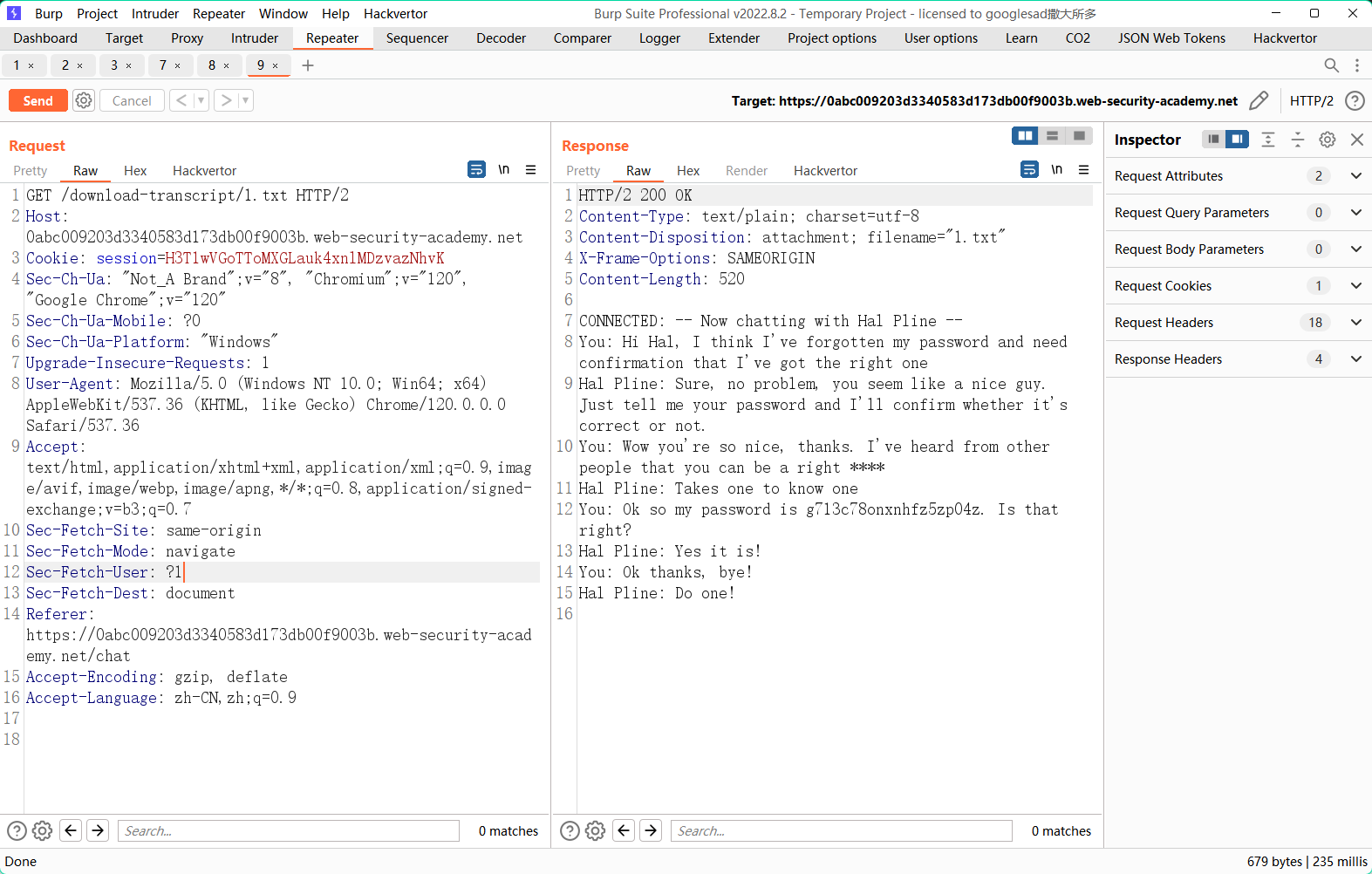The height and width of the screenshot is (874, 1372).
Task: Click the Request search field
Action: click(289, 830)
